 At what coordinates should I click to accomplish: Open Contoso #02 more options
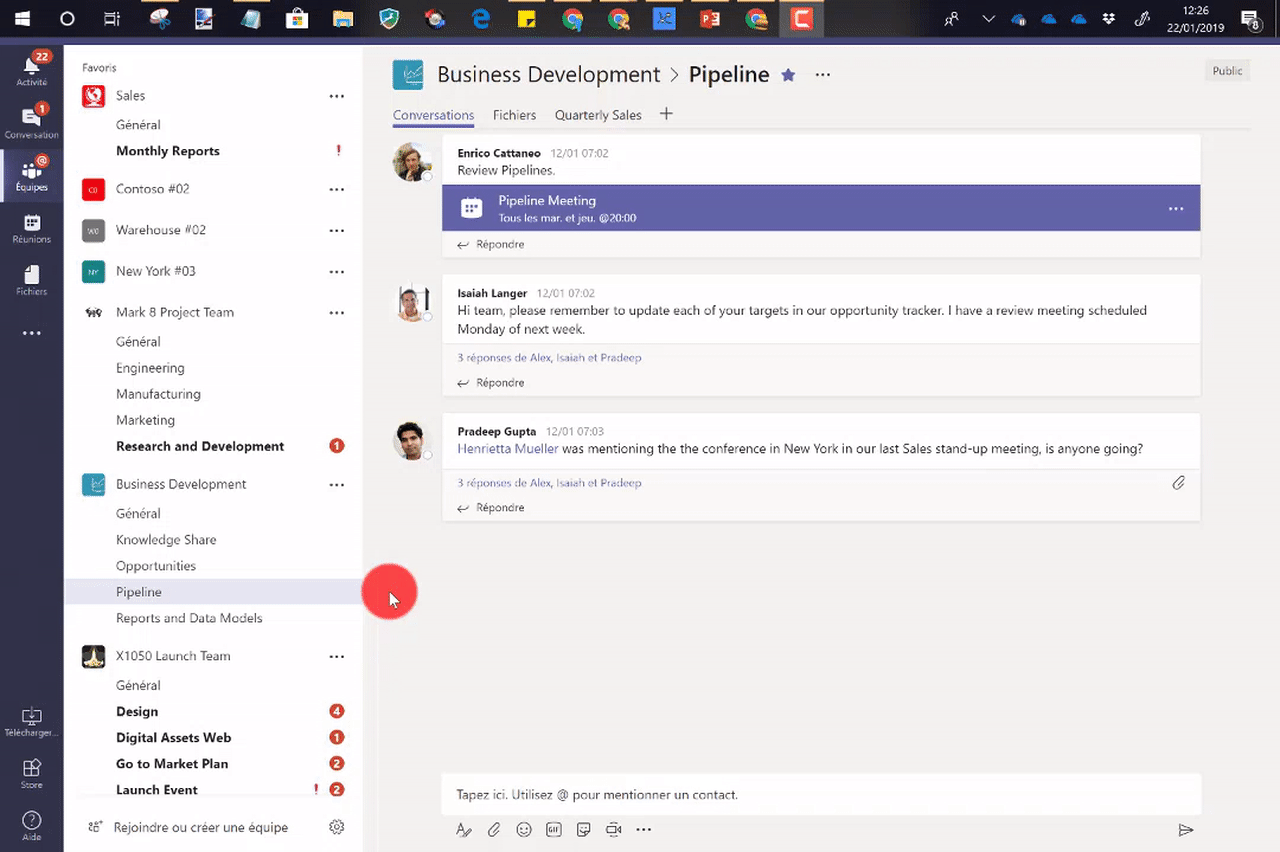337,189
